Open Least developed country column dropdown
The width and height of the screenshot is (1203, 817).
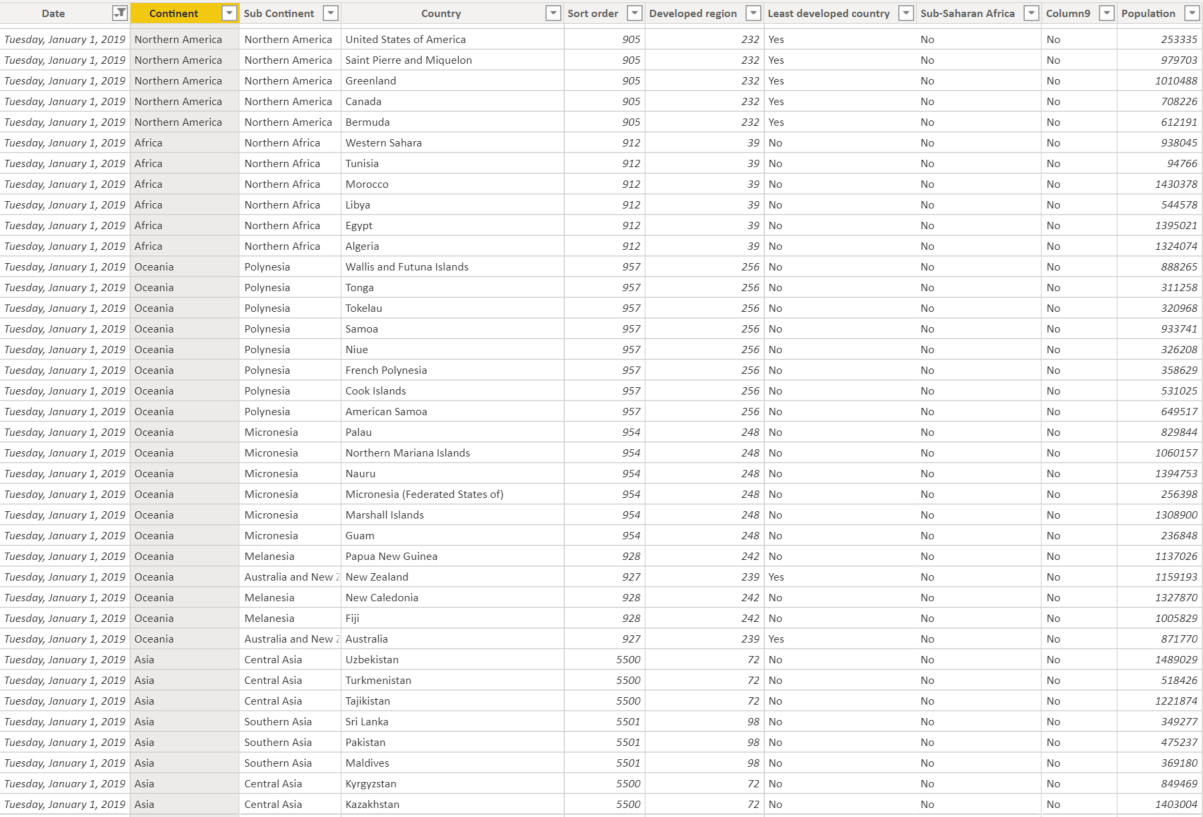coord(906,13)
